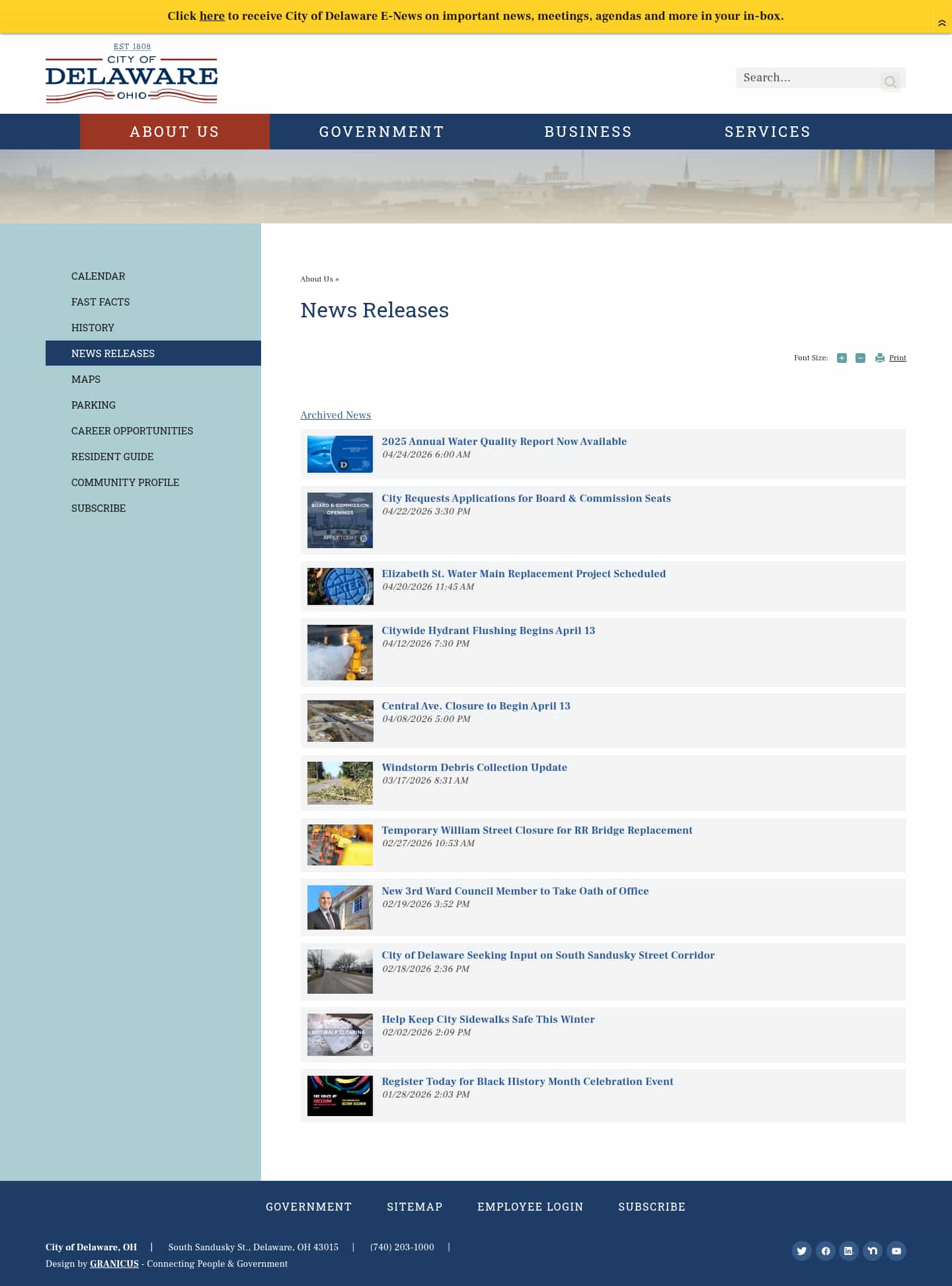
Task: Open Citywide Hydrant Flushing article
Action: (x=488, y=630)
